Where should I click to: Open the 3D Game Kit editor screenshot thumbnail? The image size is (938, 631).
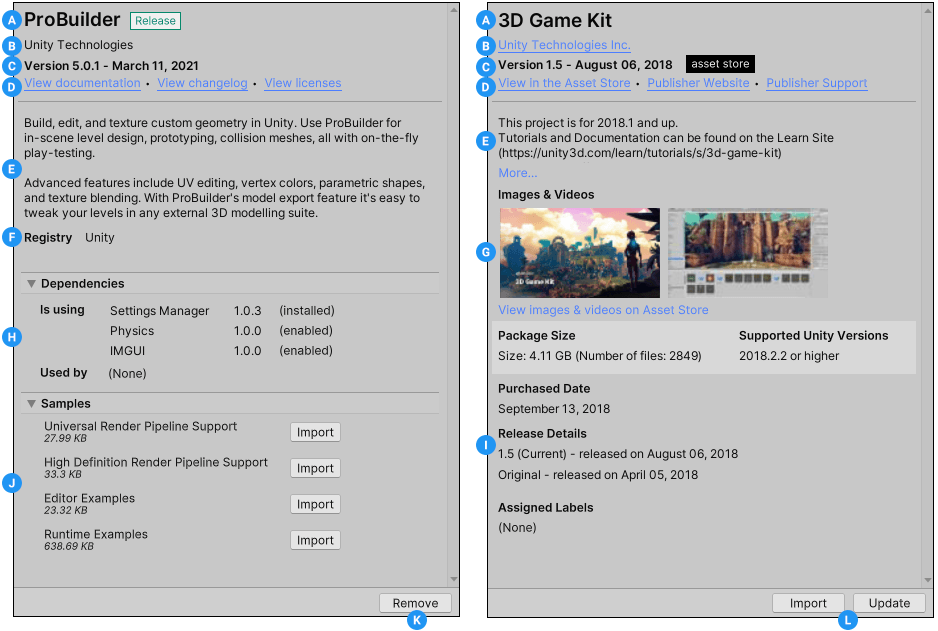pyautogui.click(x=748, y=252)
